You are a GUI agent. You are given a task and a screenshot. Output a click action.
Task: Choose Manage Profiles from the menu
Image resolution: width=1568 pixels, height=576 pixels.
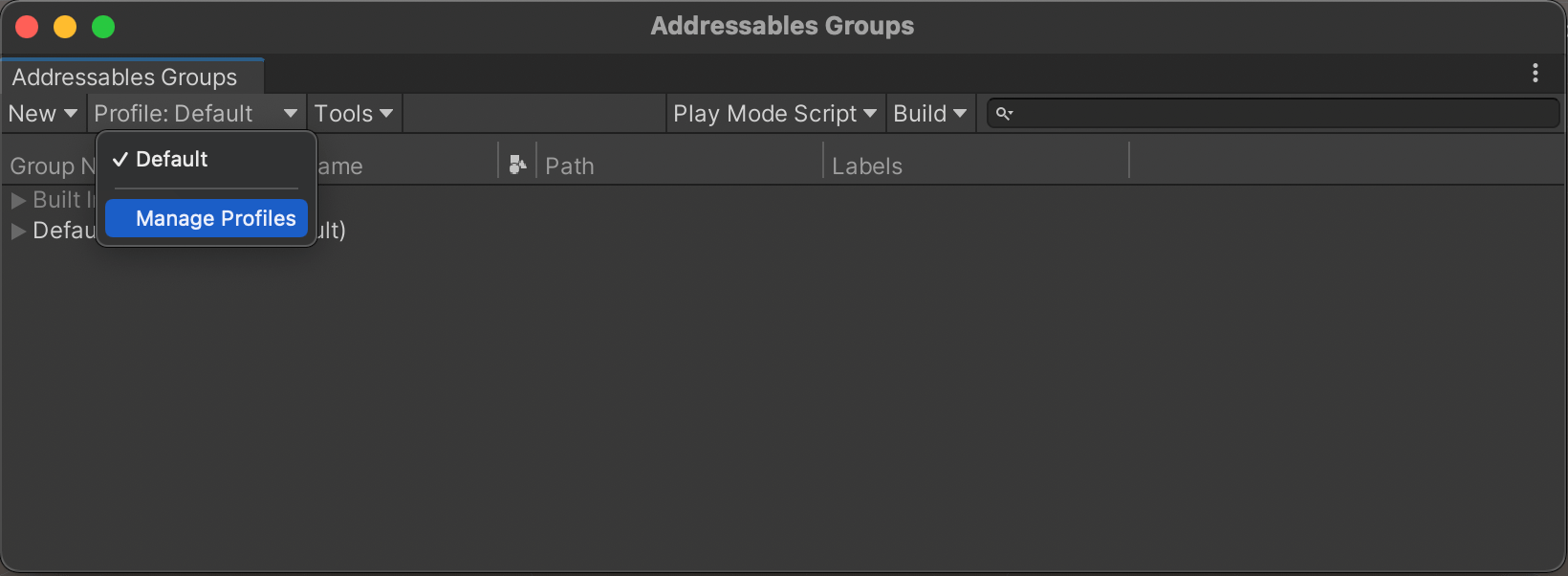coord(206,218)
